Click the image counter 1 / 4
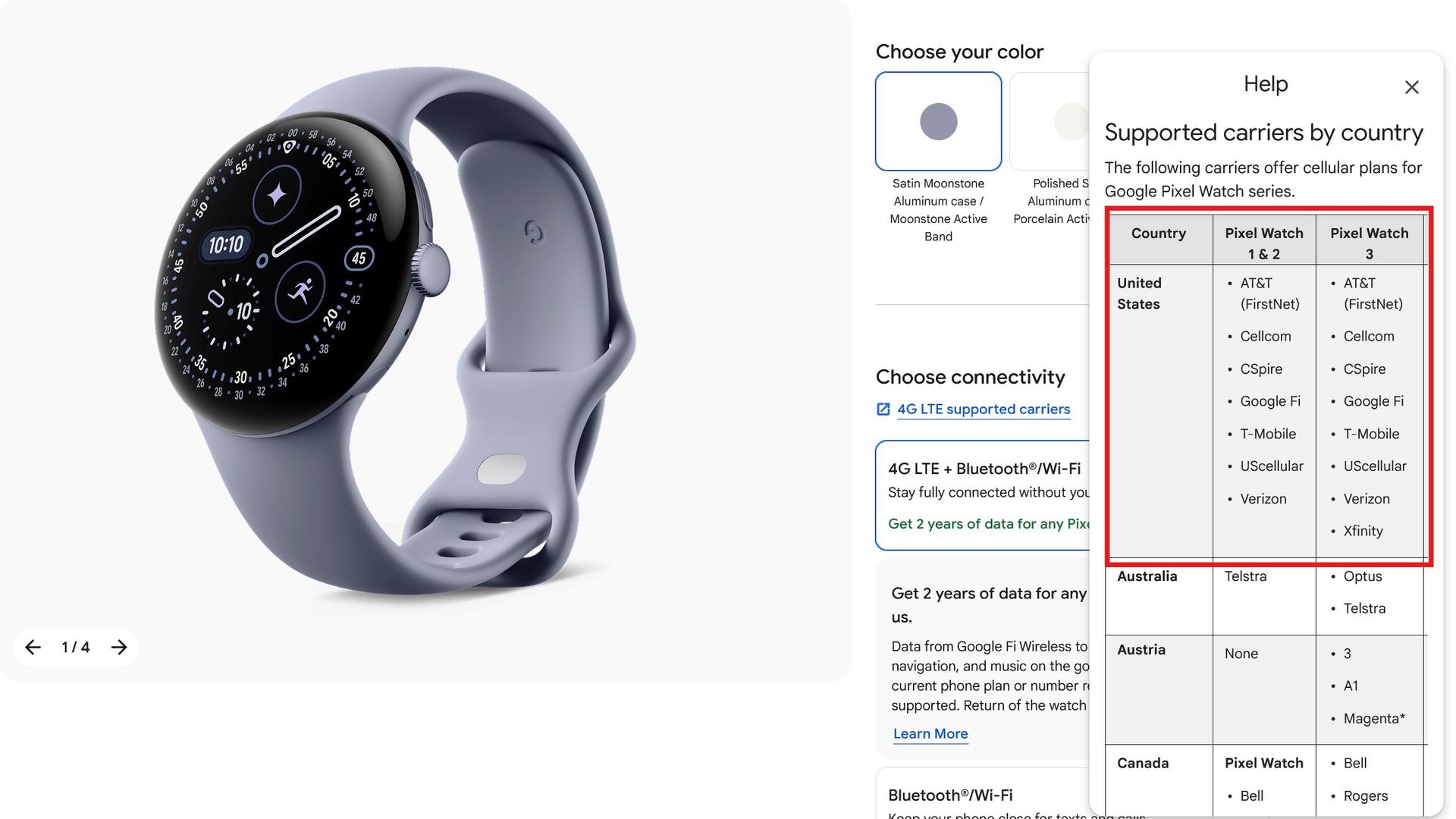Image resolution: width=1456 pixels, height=819 pixels. [76, 647]
